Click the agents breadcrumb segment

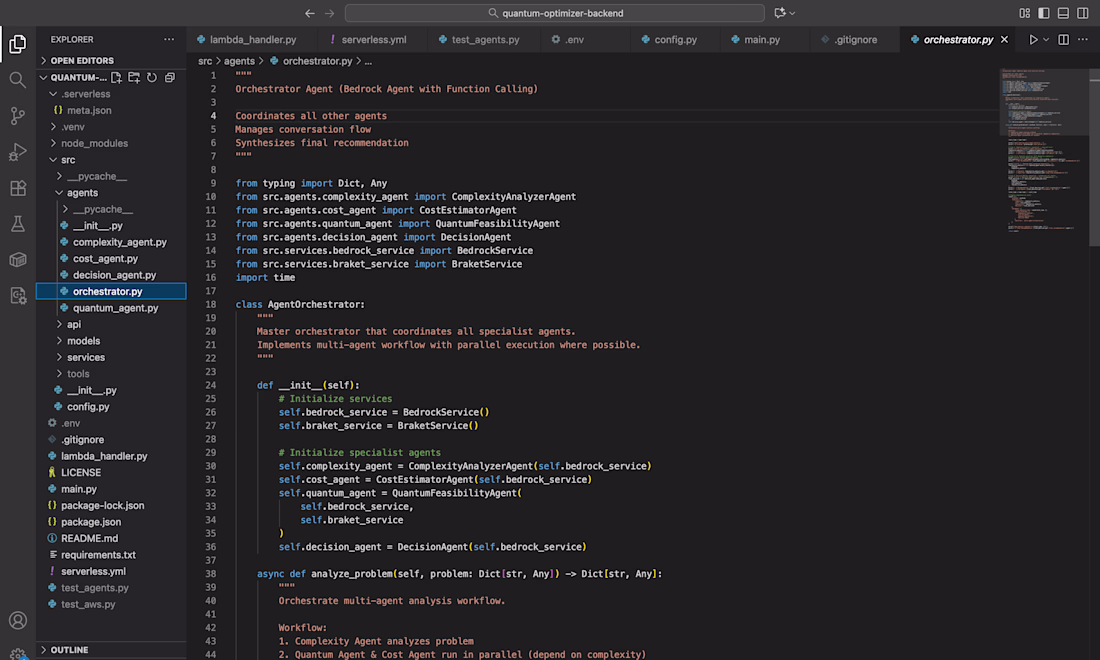[239, 61]
